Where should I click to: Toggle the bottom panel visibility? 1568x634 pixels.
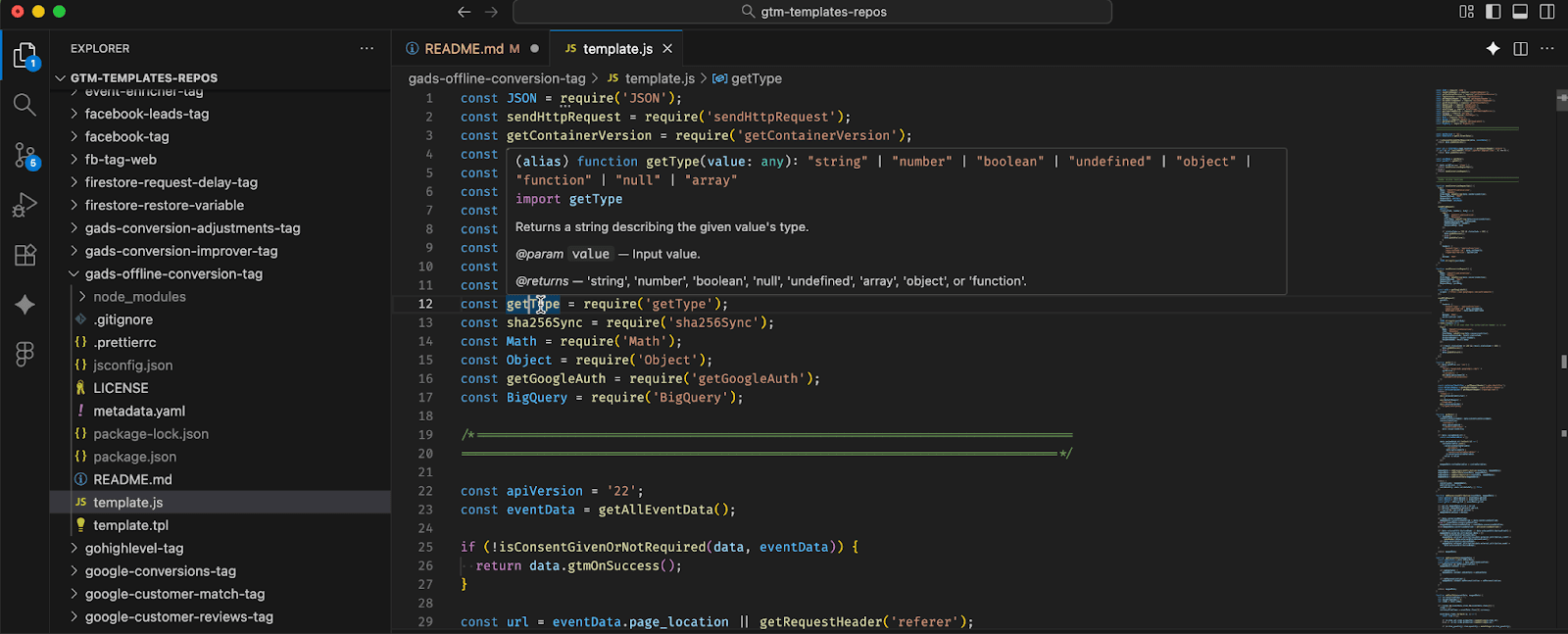pyautogui.click(x=1520, y=12)
